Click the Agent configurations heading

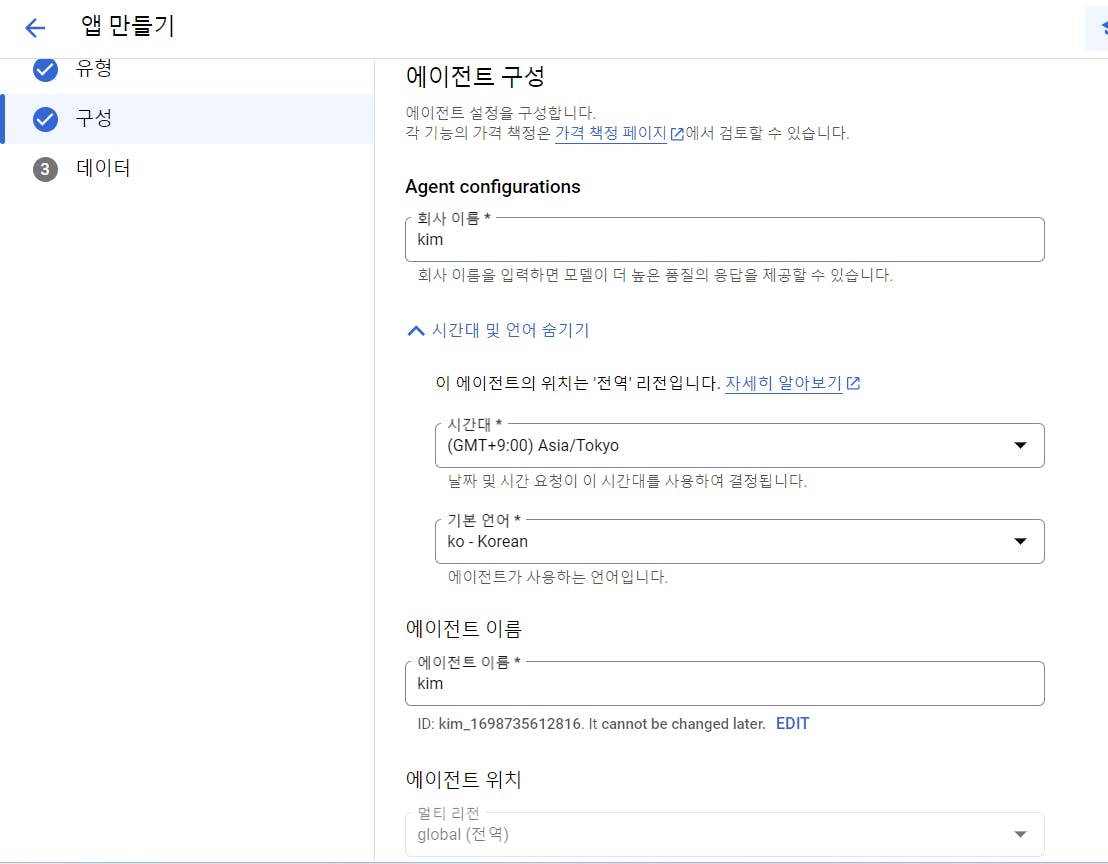click(493, 187)
